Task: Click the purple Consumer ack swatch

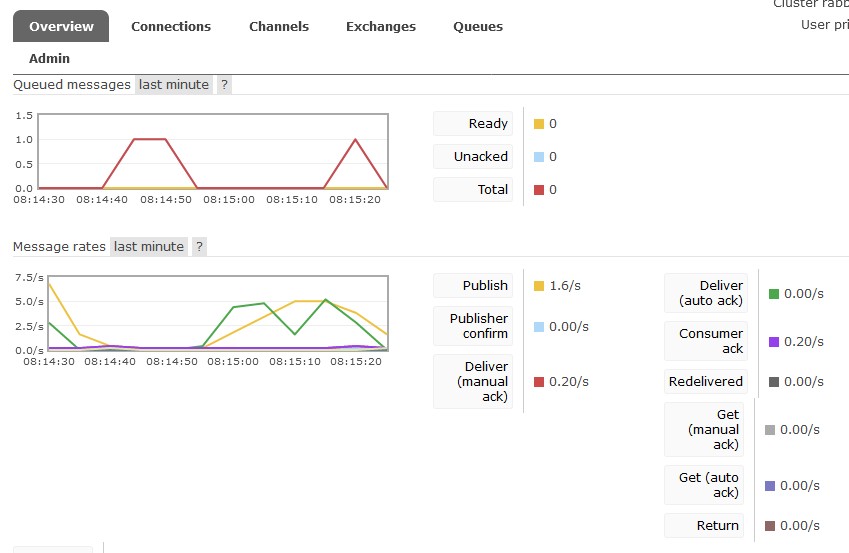Action: tap(774, 342)
